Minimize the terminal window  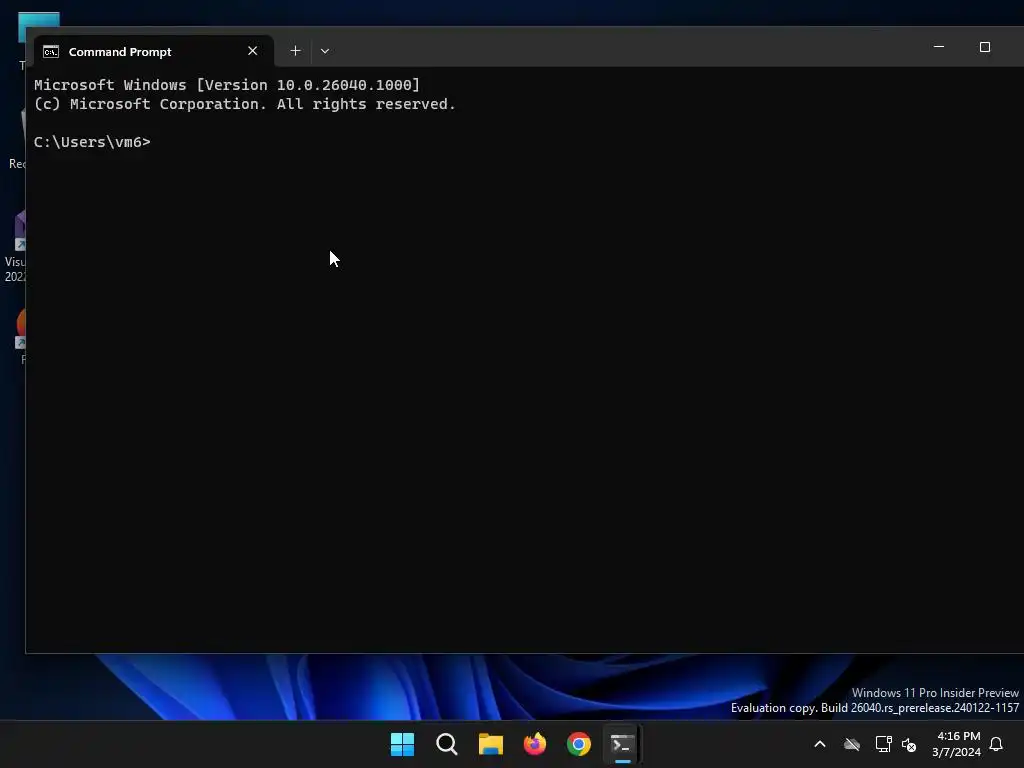[939, 47]
